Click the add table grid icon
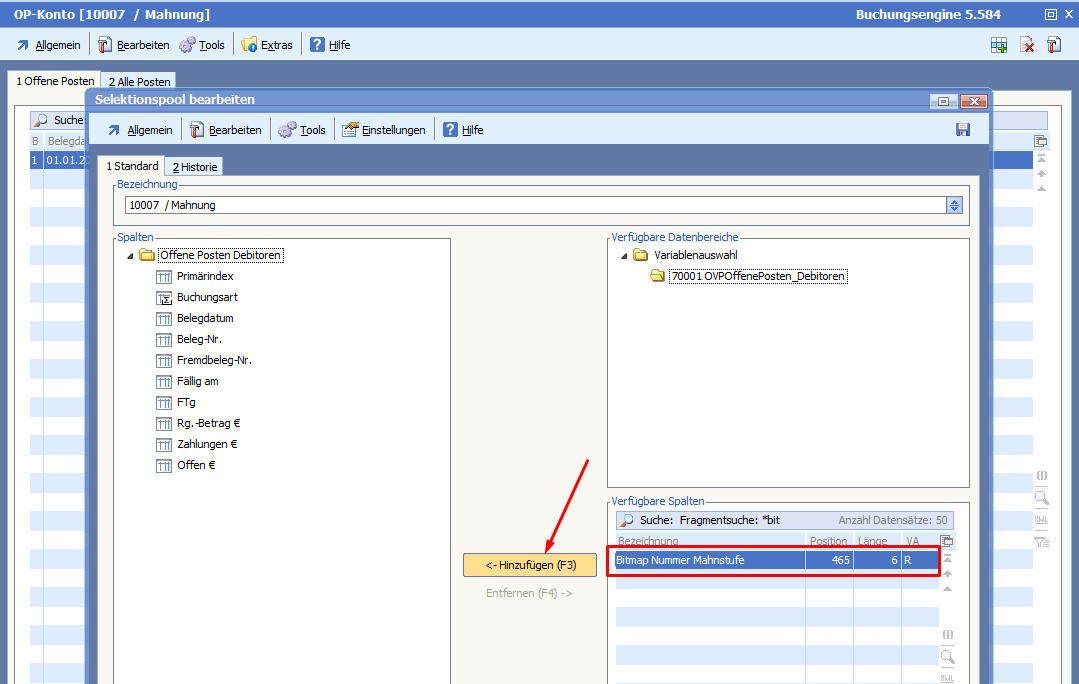The width and height of the screenshot is (1079, 684). pos(998,45)
